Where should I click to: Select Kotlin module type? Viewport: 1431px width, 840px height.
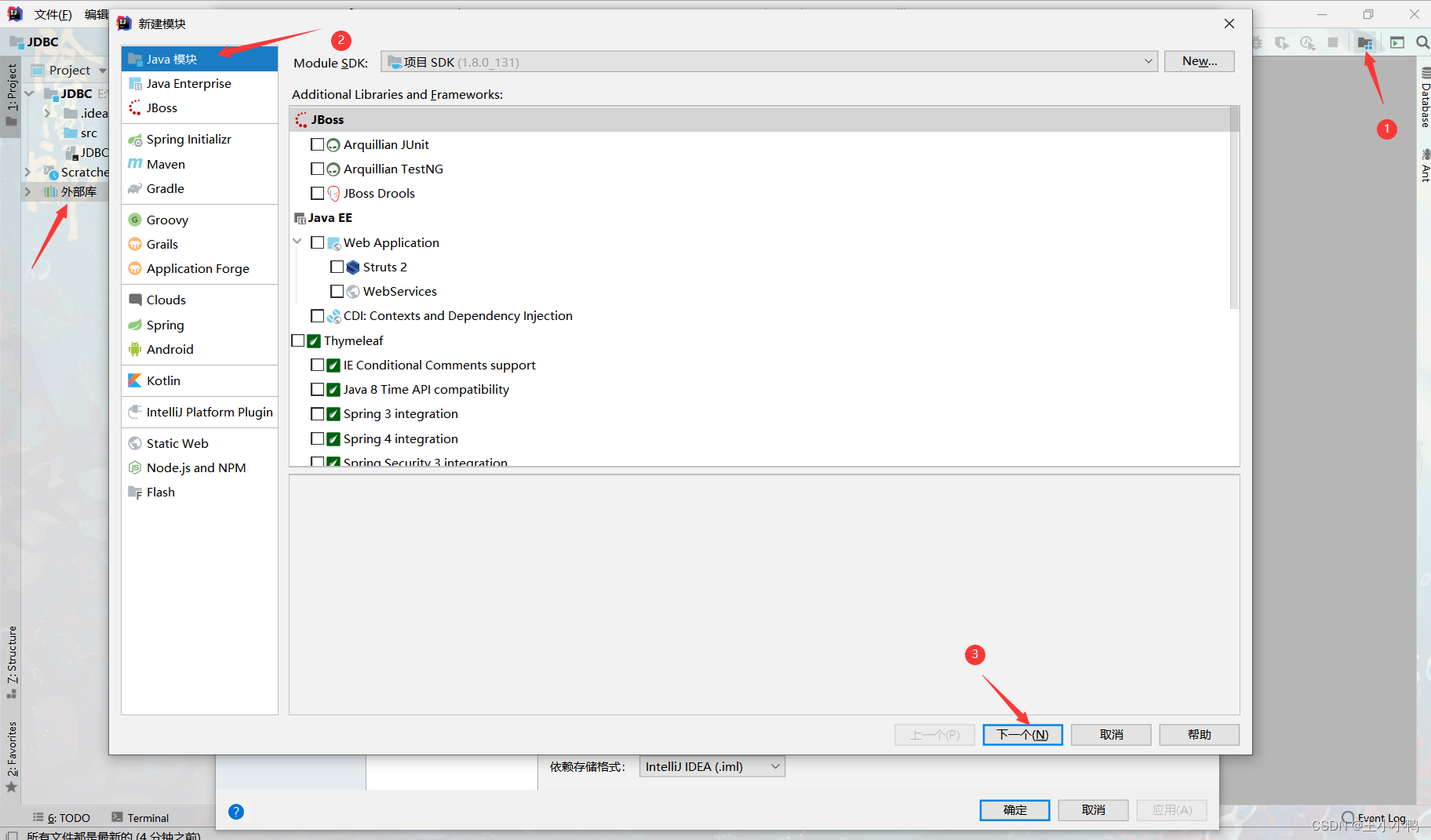click(x=199, y=380)
